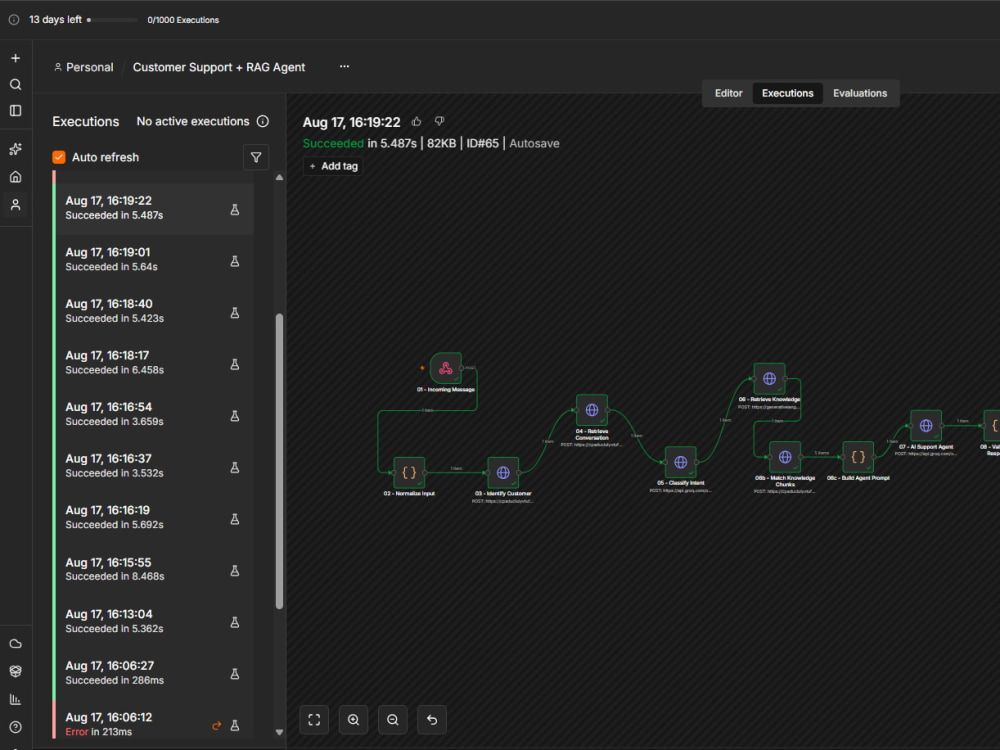Click the ID#65 execution detail text
The image size is (1000, 750).
click(482, 143)
